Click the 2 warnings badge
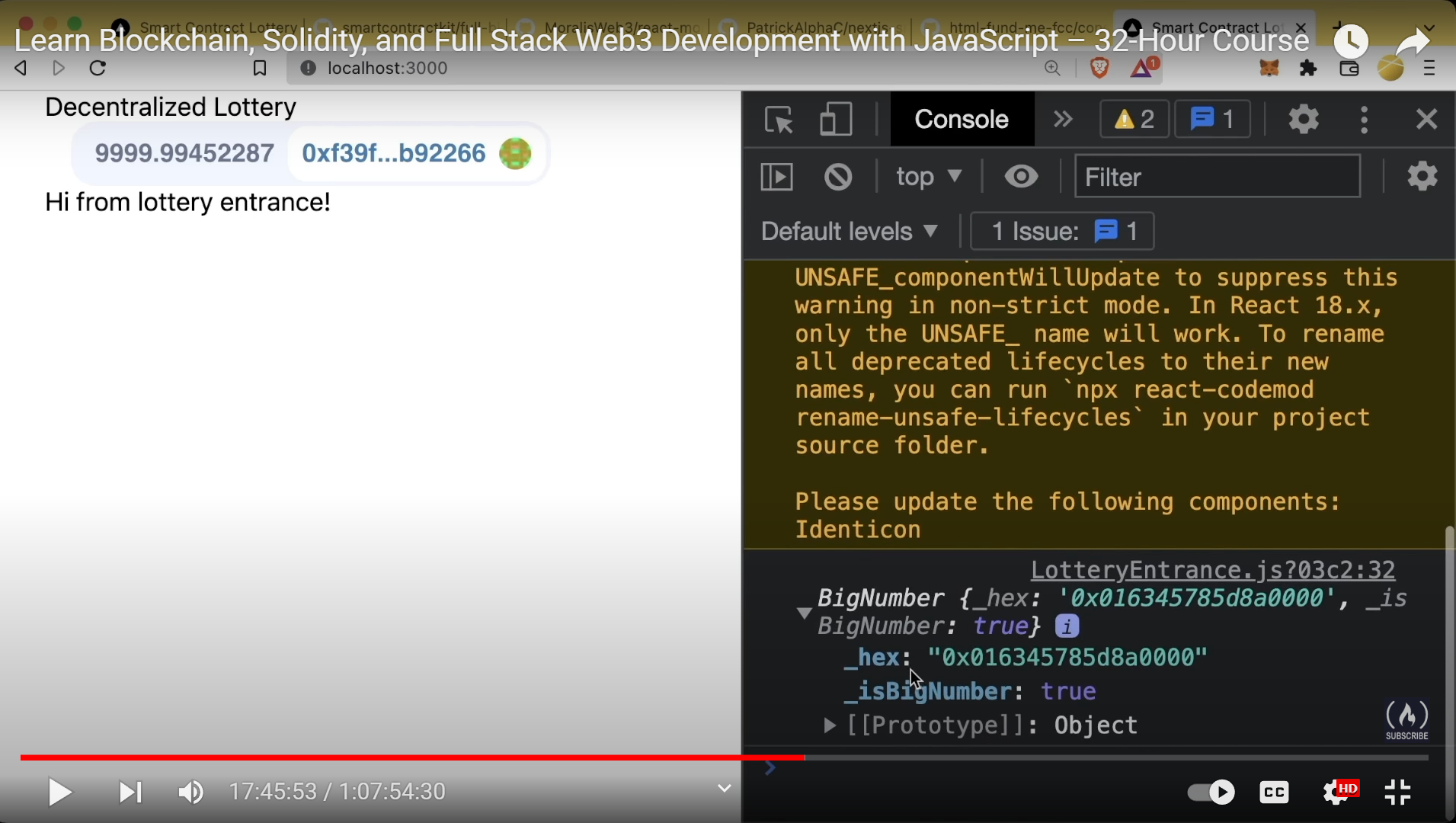The height and width of the screenshot is (823, 1456). 1134,120
